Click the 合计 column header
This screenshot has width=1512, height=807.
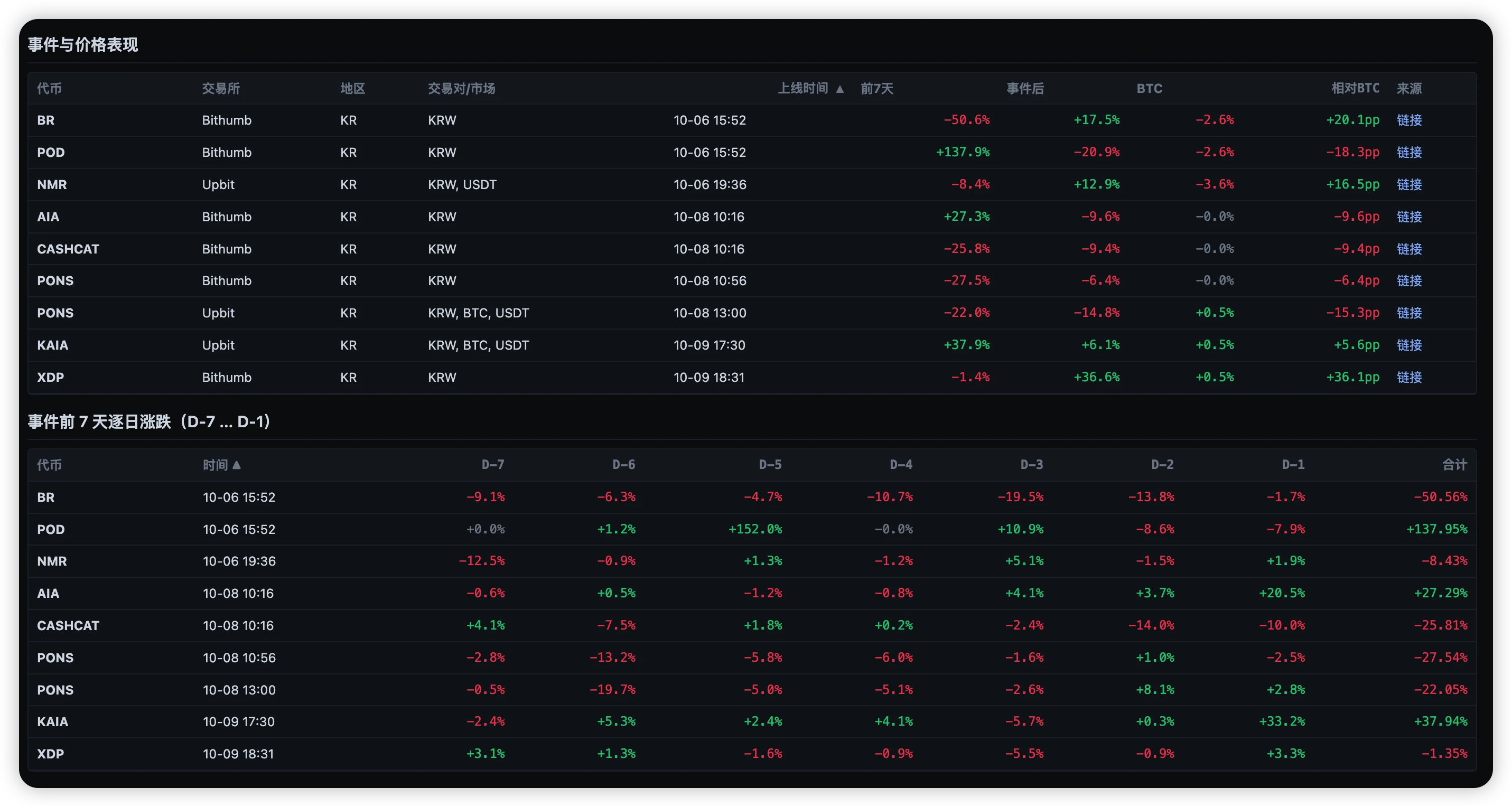tap(1454, 465)
